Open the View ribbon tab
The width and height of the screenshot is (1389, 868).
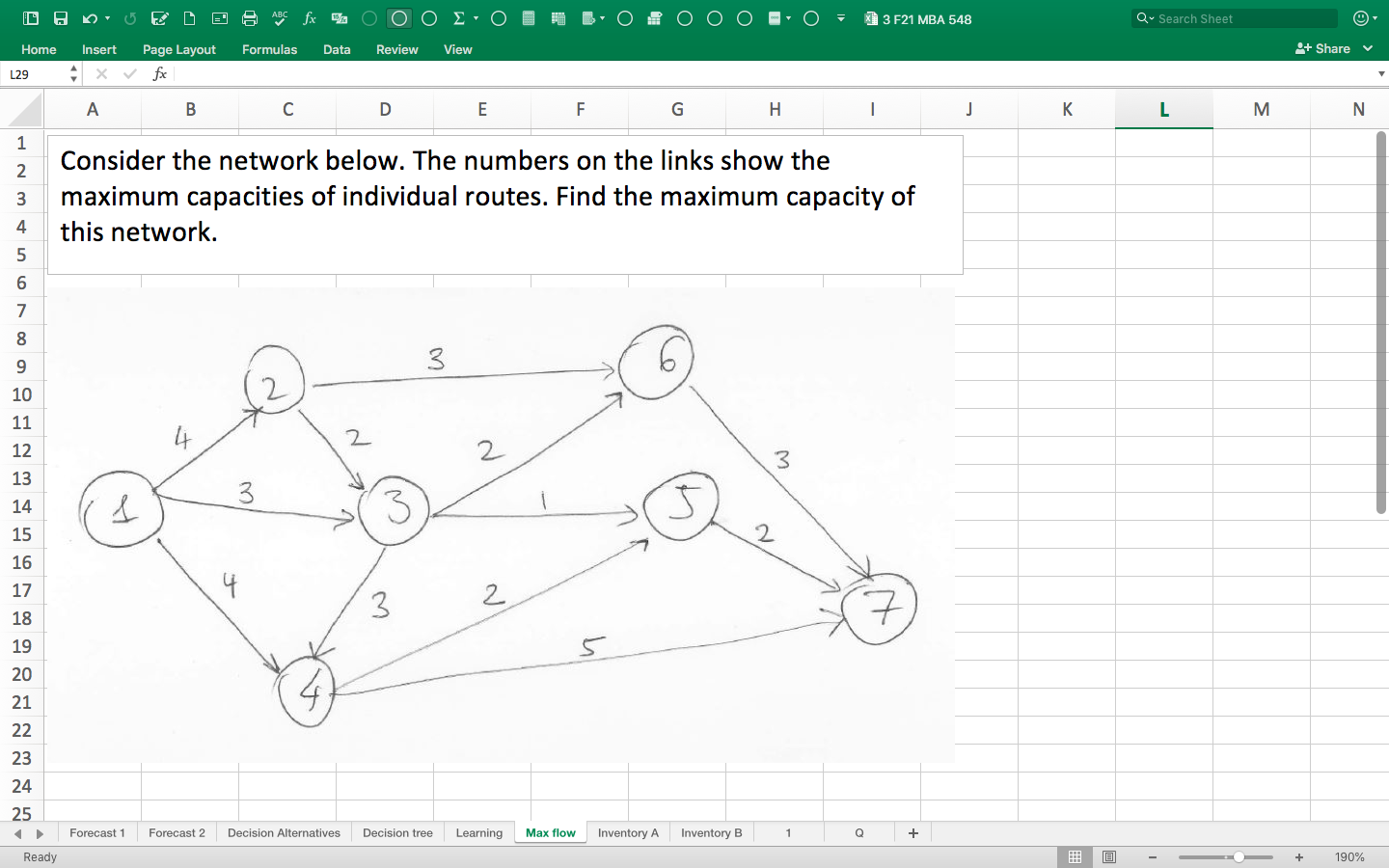pos(458,49)
